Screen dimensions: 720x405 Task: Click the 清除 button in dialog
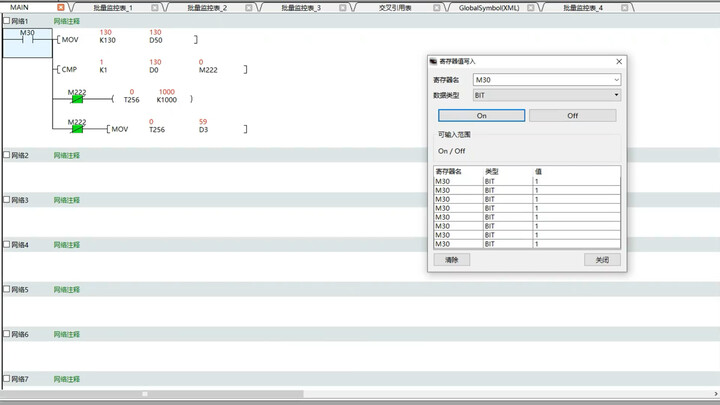pyautogui.click(x=451, y=260)
